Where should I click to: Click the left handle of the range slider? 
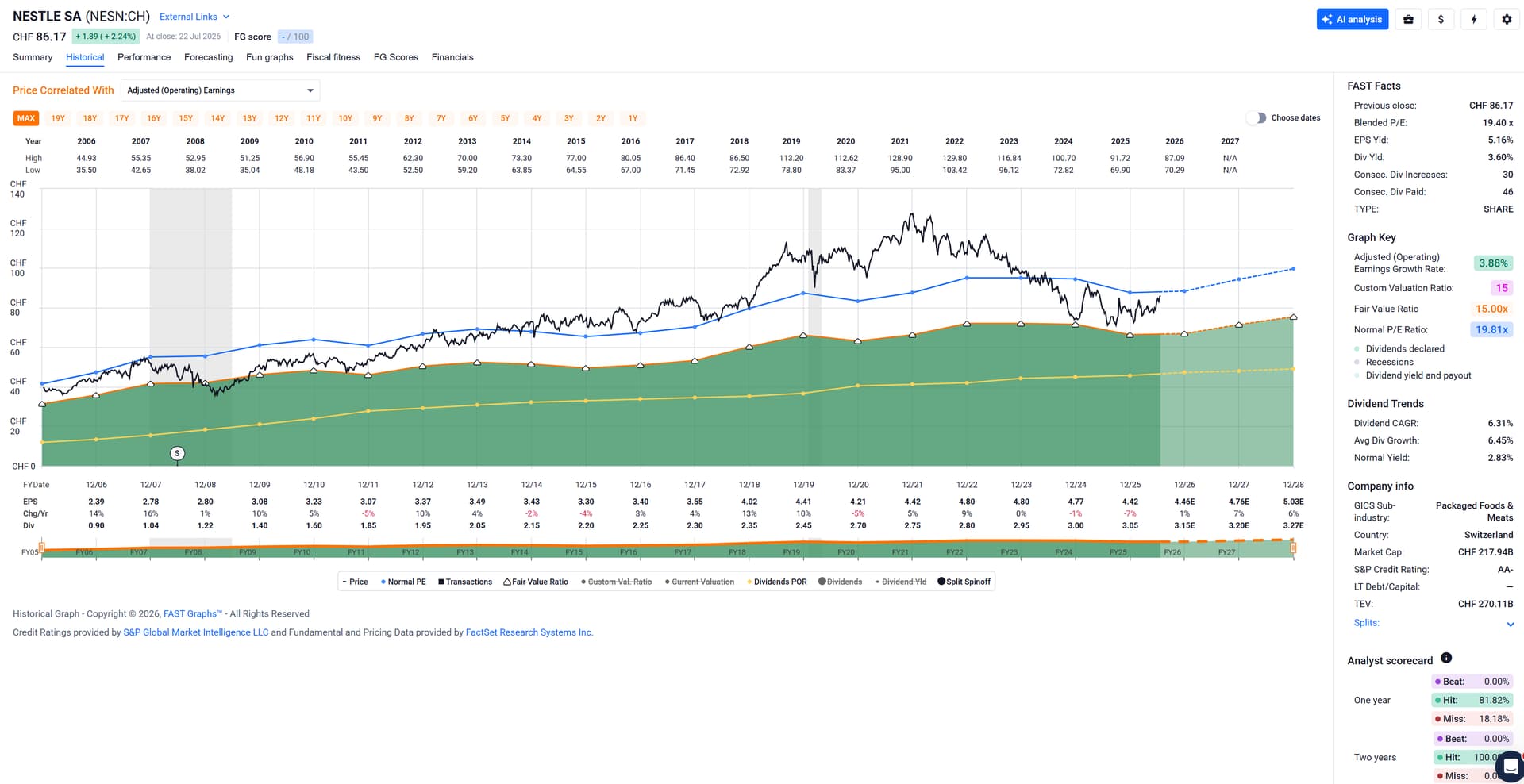tap(42, 547)
